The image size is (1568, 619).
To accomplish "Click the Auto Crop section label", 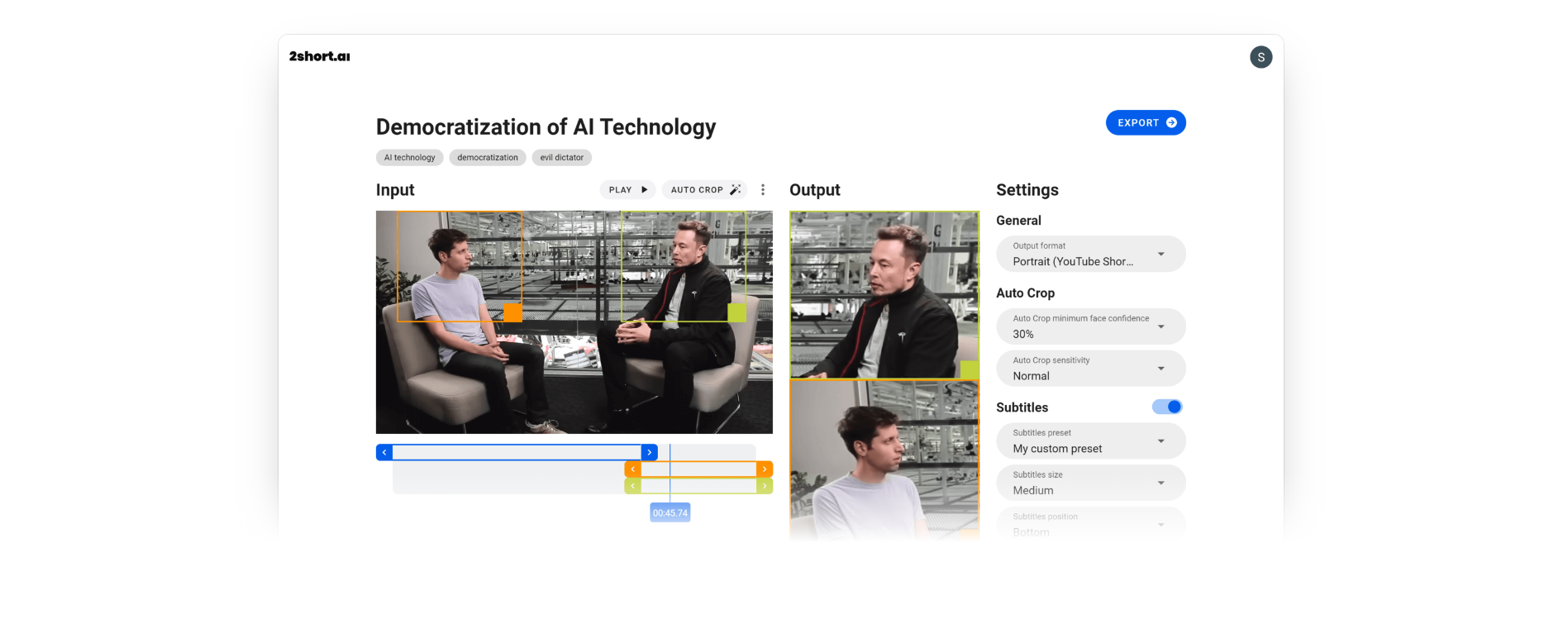I will [1025, 293].
